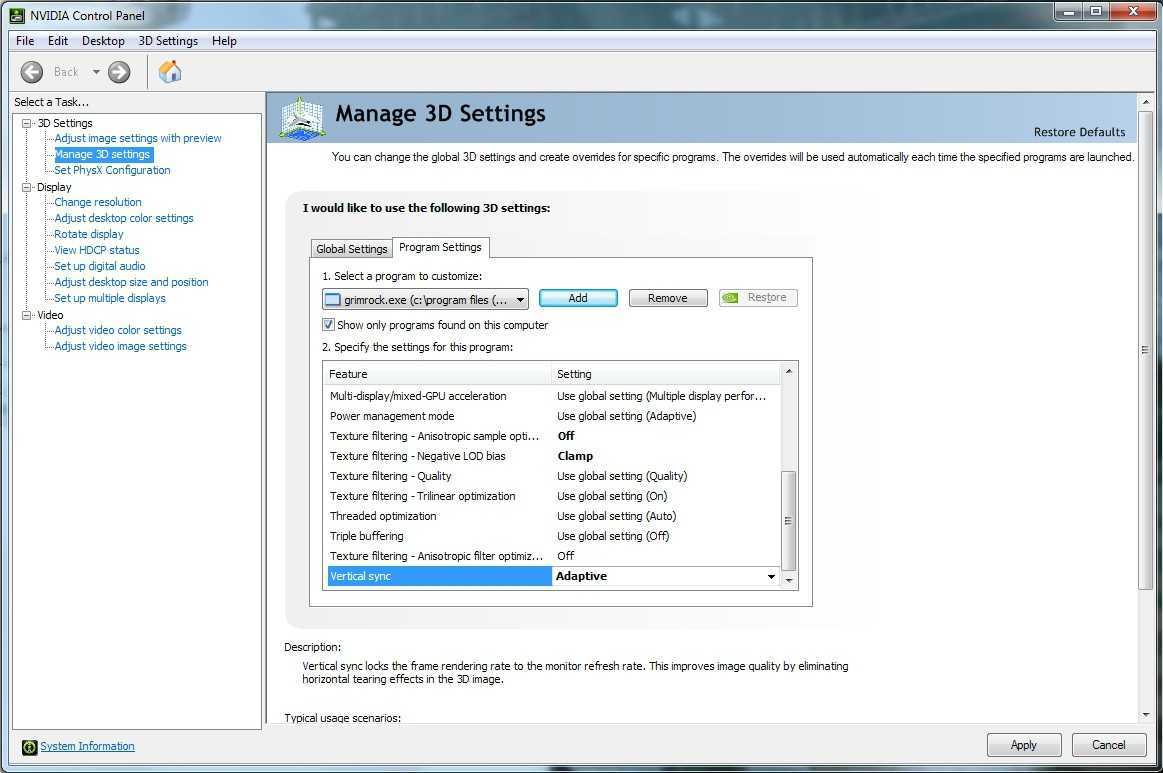
Task: Select Texture filtering - Anisotropic filter optimization row
Action: click(x=553, y=556)
